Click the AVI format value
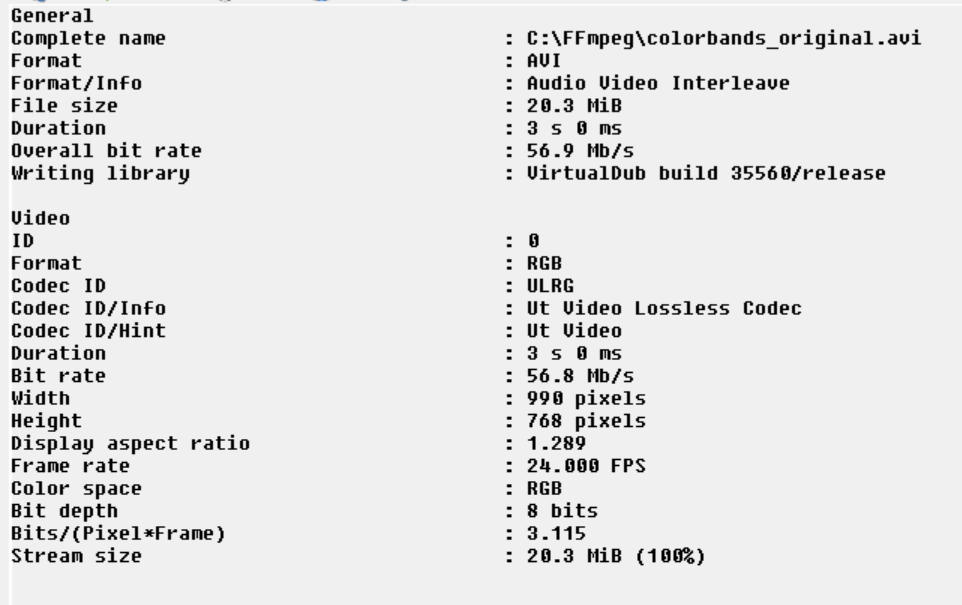The image size is (962, 605). [x=546, y=61]
